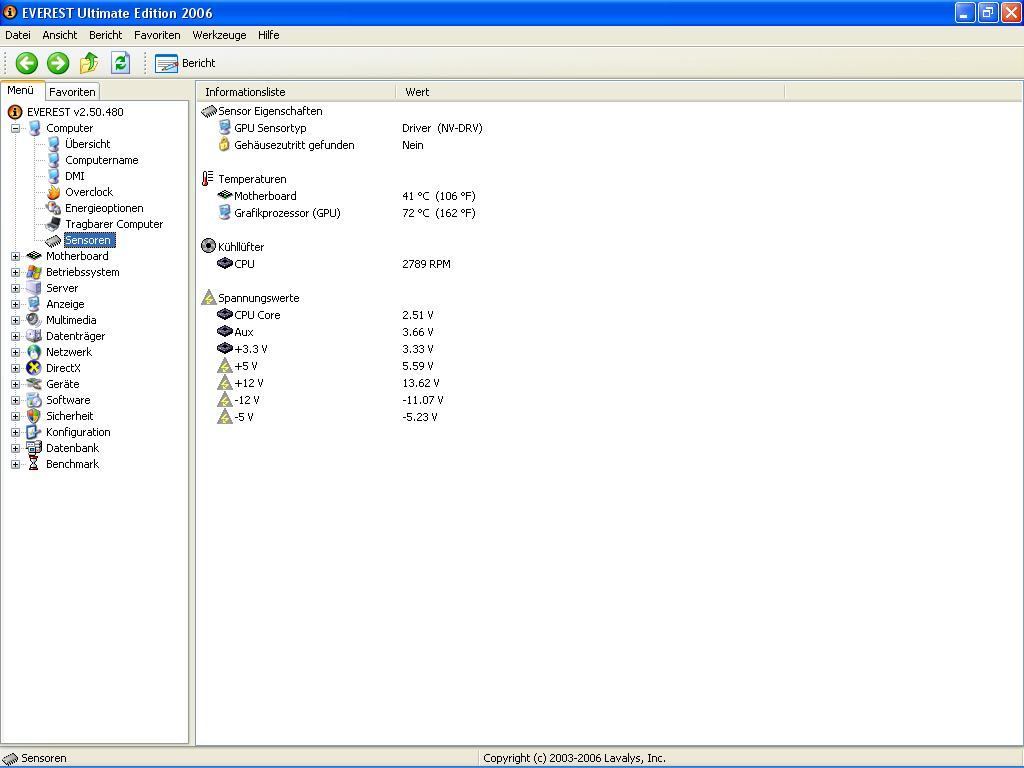The width and height of the screenshot is (1024, 768).
Task: Open the Werkzeuge menu
Action: (x=219, y=35)
